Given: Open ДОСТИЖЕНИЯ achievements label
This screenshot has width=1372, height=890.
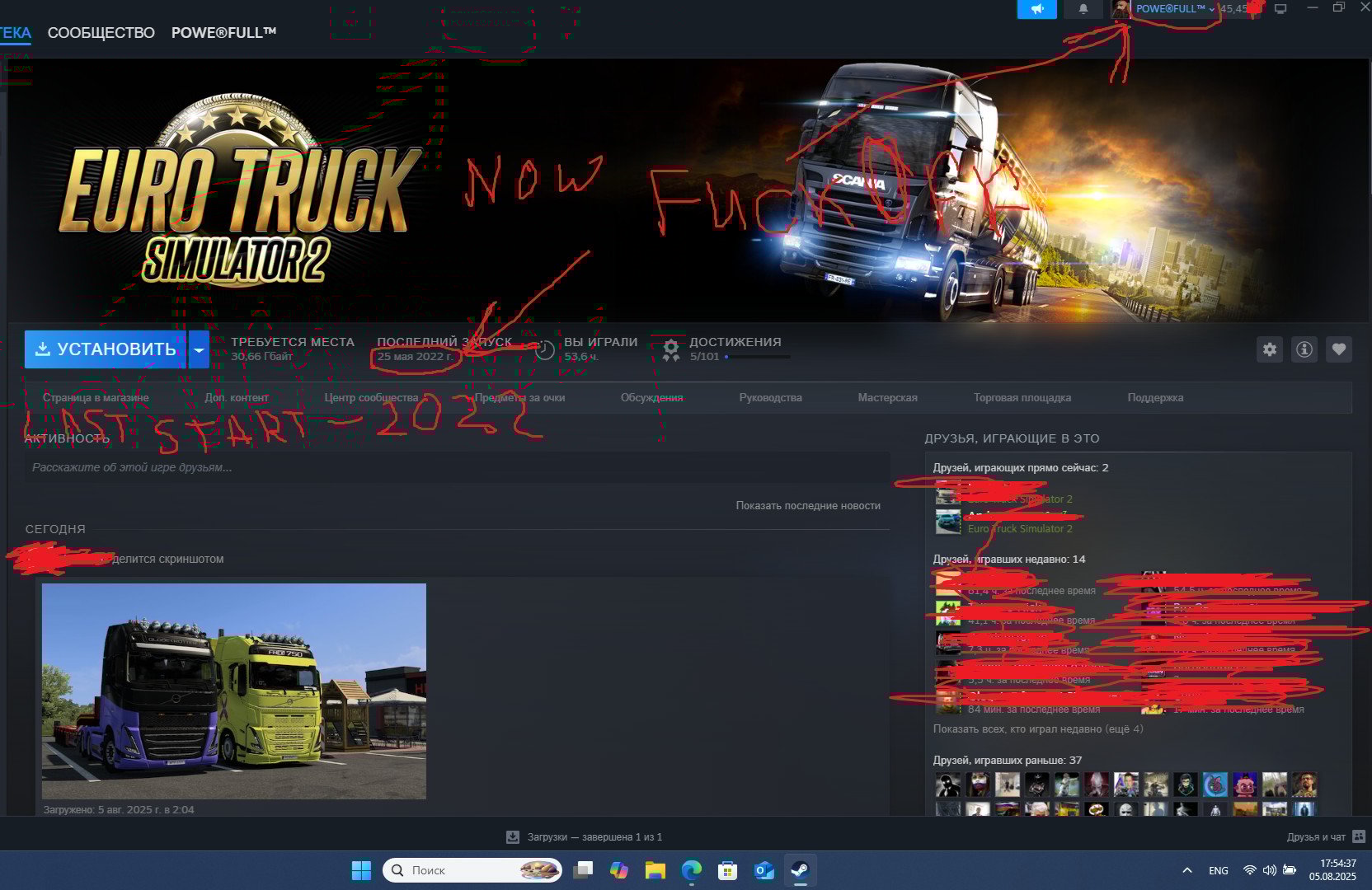Looking at the screenshot, I should (x=735, y=342).
